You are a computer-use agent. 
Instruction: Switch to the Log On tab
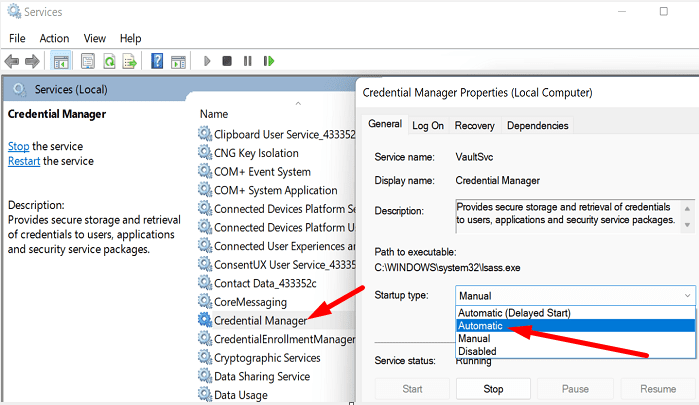[428, 126]
